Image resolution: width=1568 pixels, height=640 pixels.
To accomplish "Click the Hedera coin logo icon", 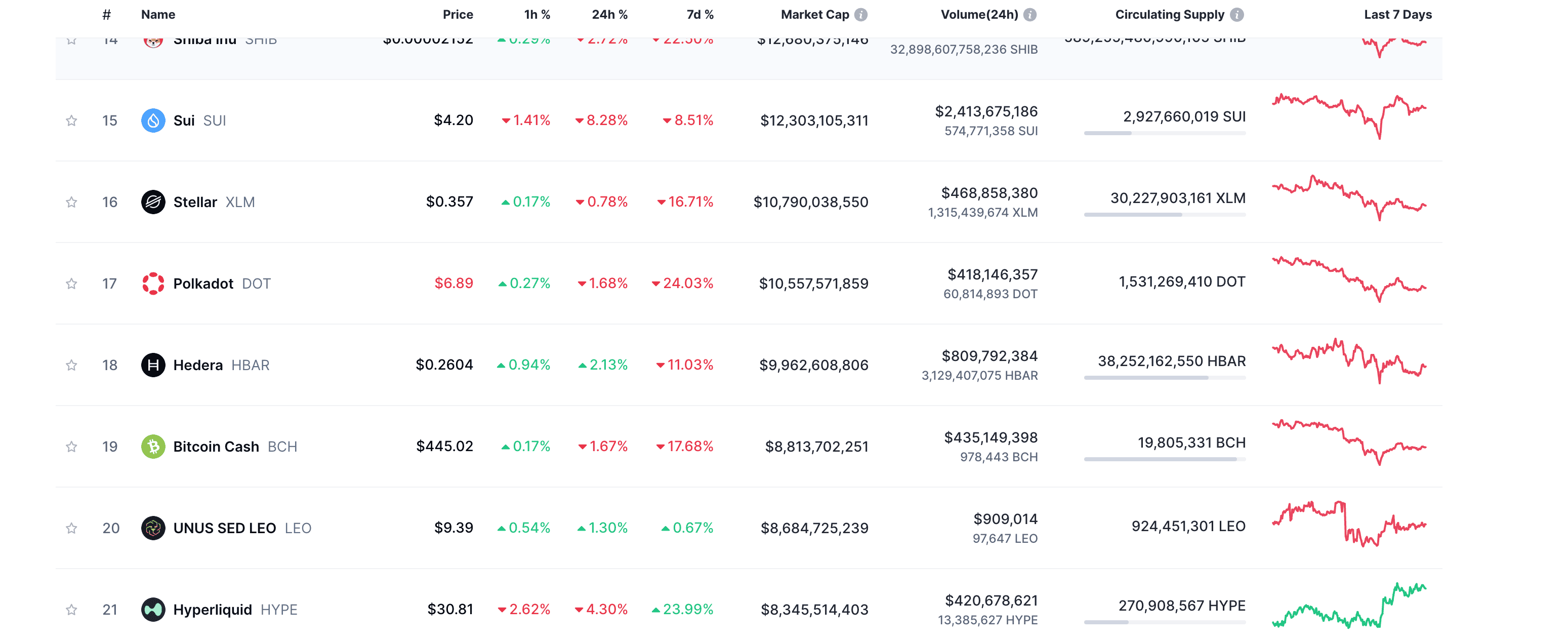I will (x=153, y=366).
